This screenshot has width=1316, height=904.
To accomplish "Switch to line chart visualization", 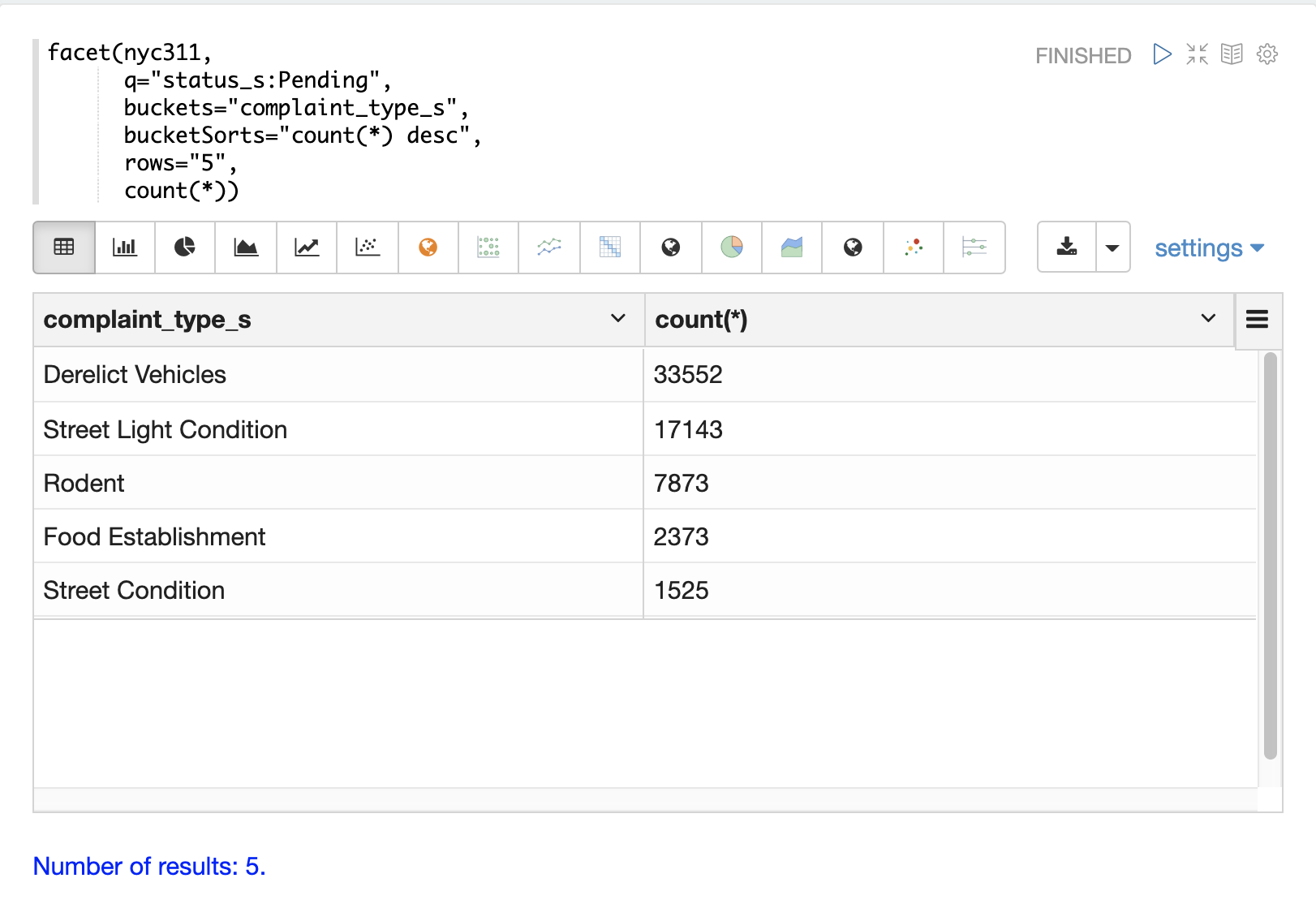I will (x=307, y=248).
